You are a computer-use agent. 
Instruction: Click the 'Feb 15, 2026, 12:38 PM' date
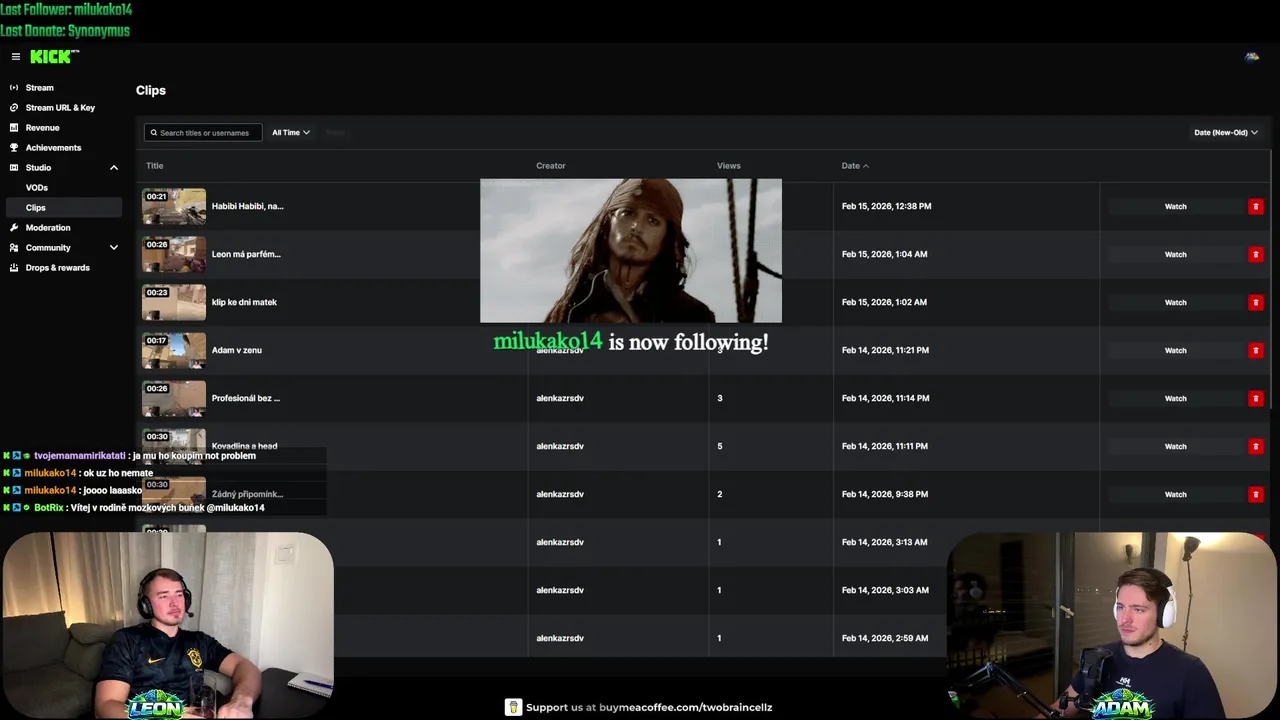pos(886,206)
